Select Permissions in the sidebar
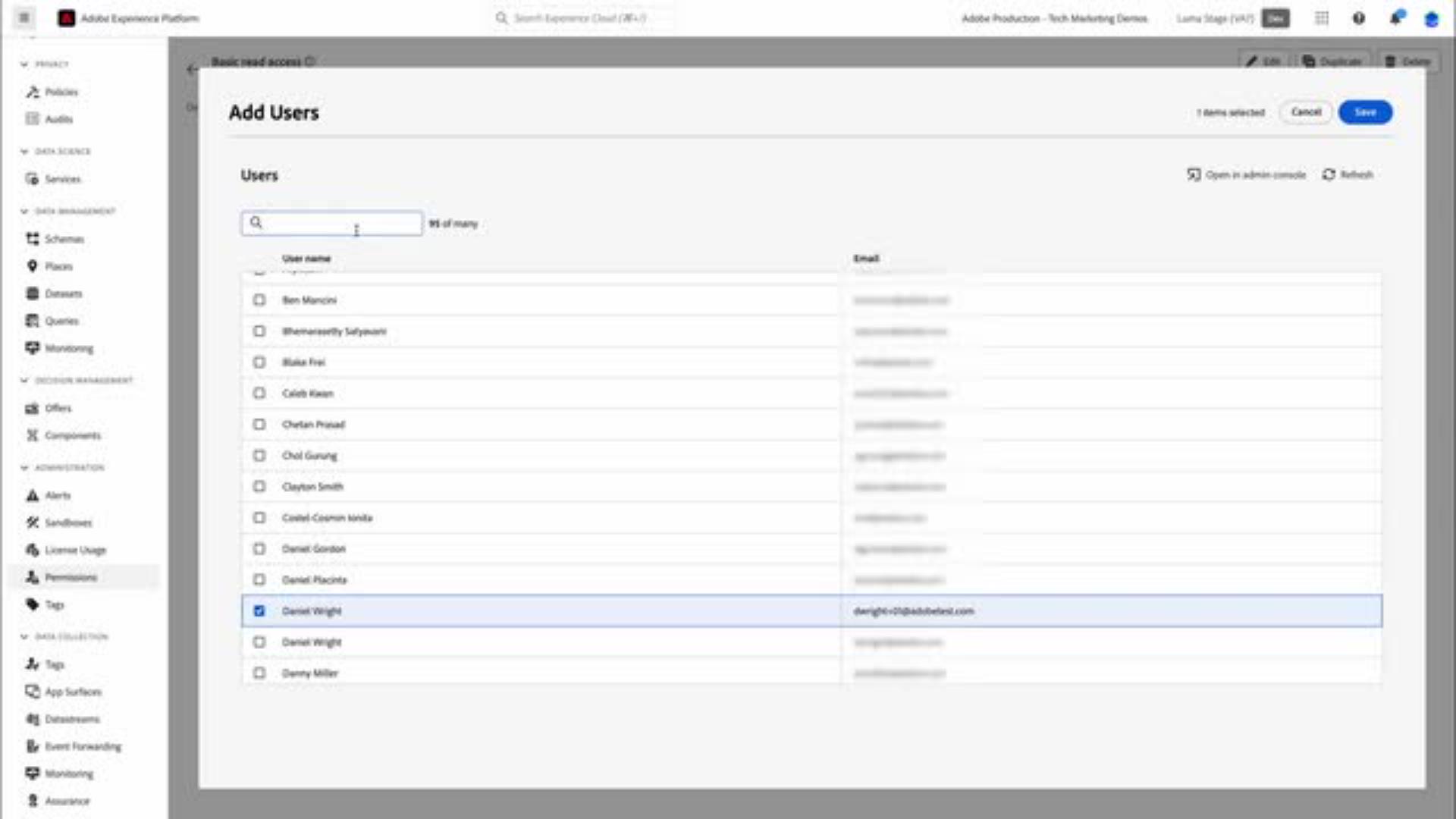 coord(71,576)
